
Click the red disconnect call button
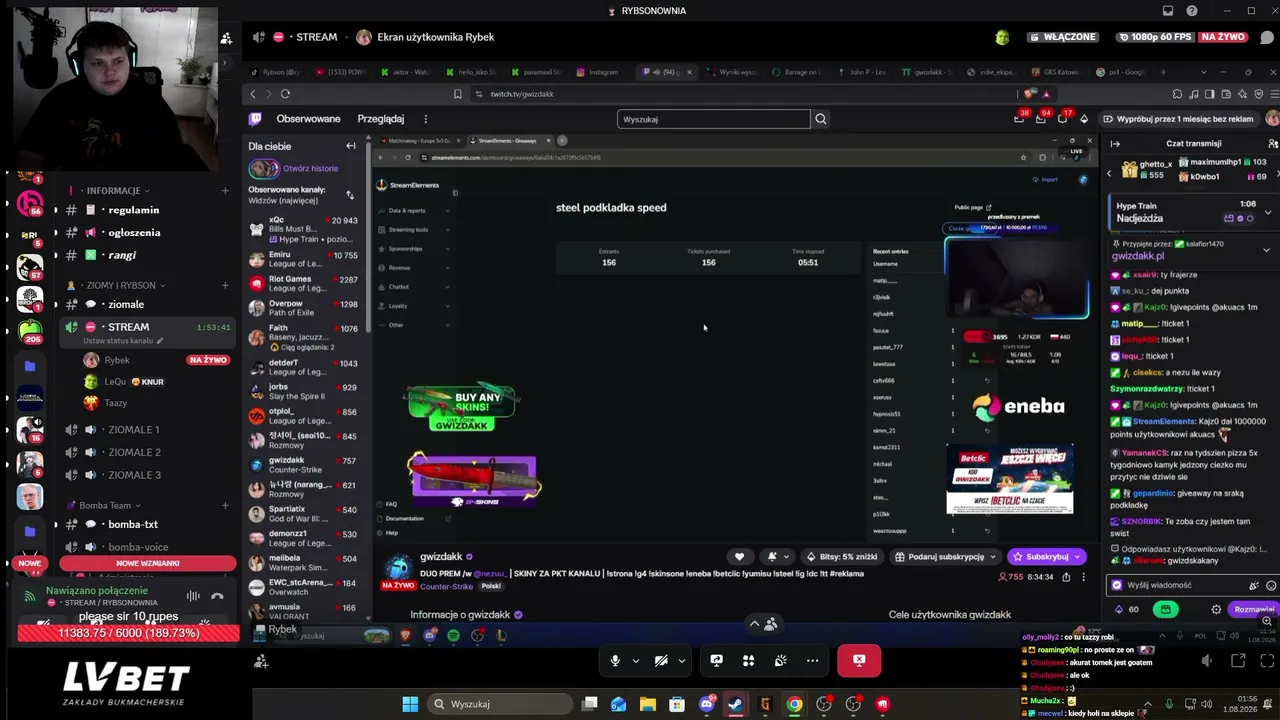pyautogui.click(x=859, y=660)
